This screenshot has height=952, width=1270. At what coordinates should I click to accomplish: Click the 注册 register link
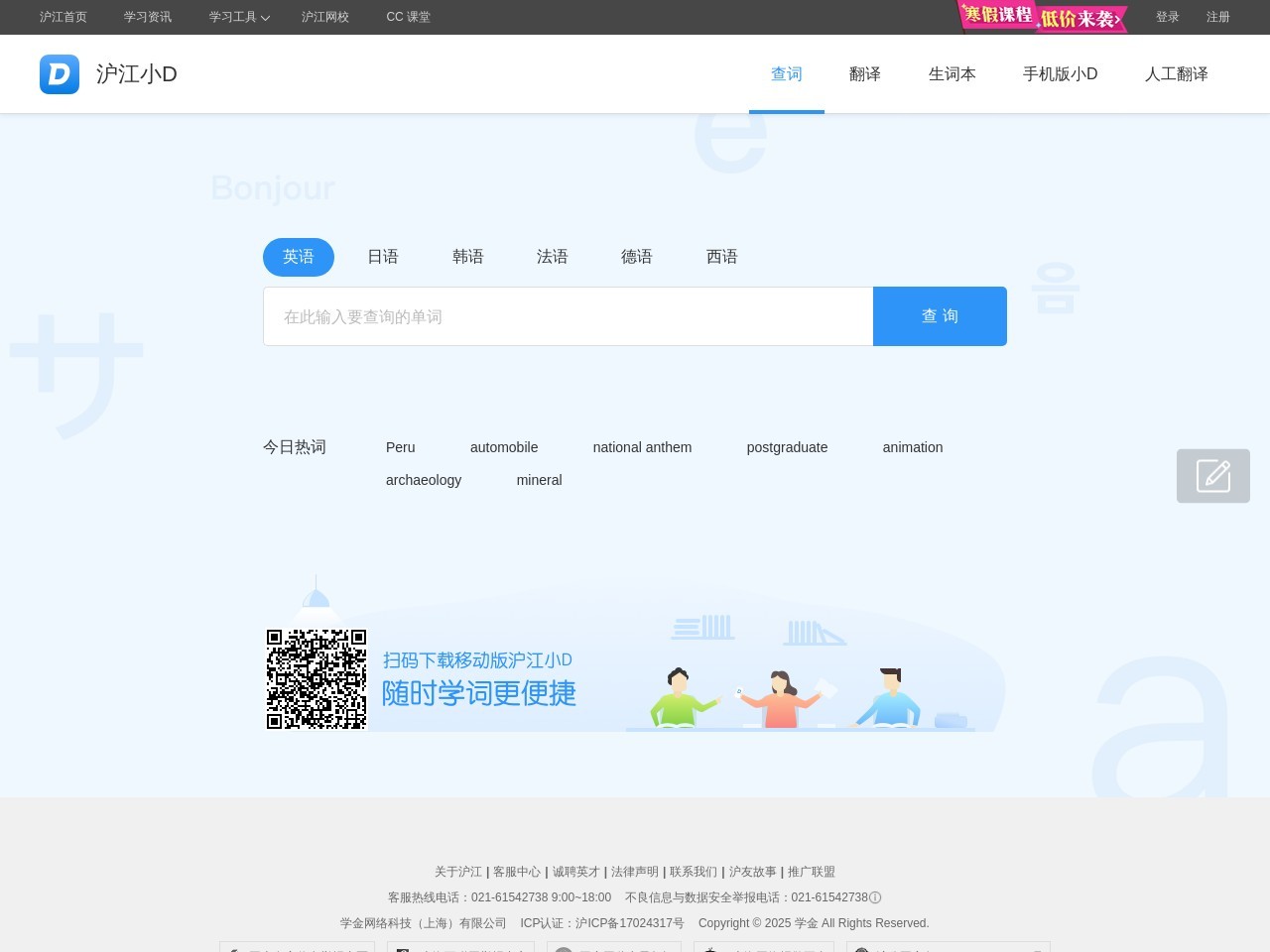(1217, 17)
